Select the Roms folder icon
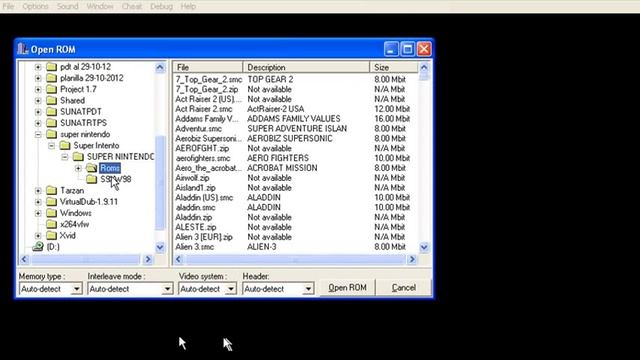Viewport: 640px width, 360px height. pos(91,168)
